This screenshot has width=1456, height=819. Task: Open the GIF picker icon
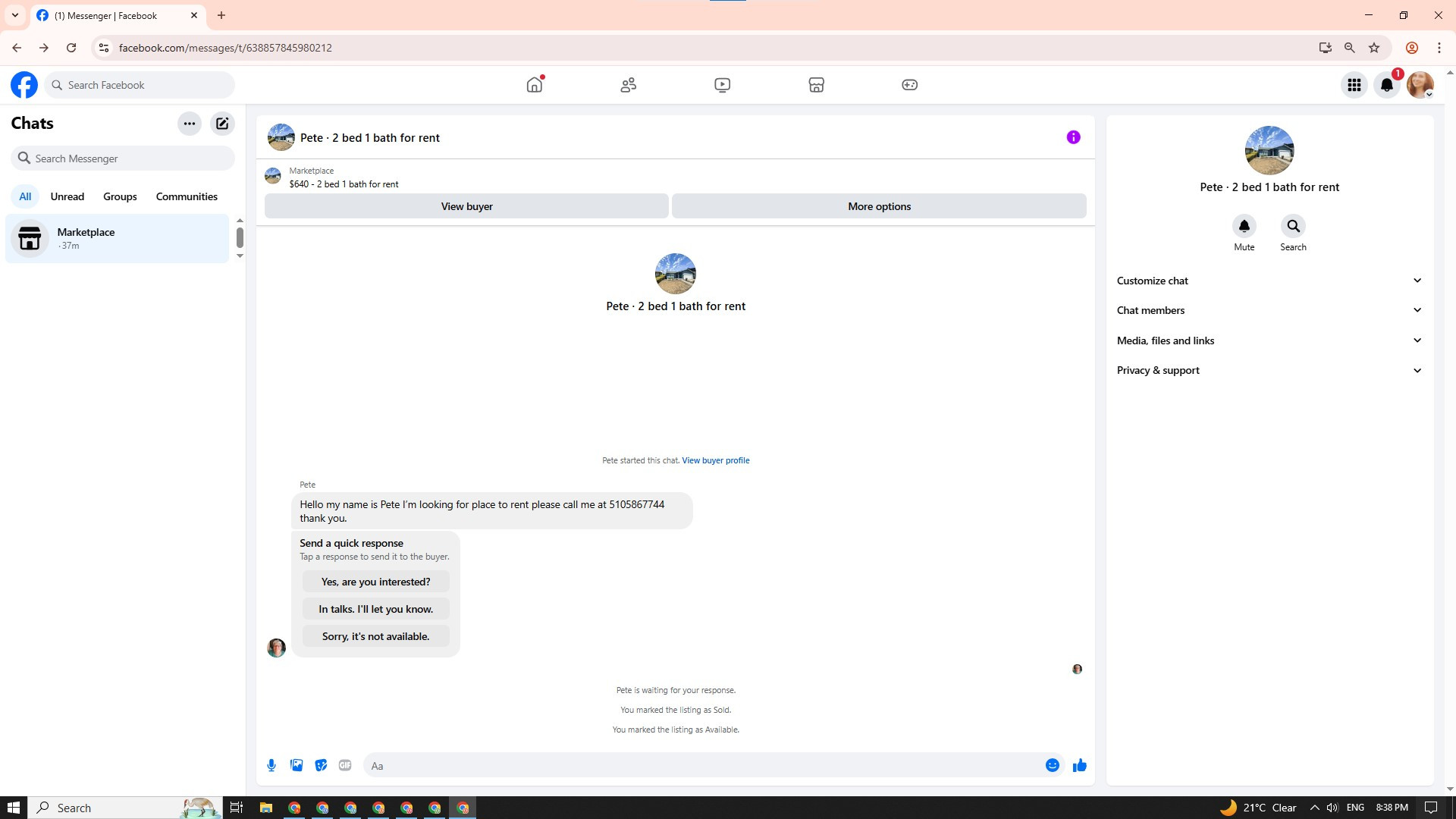pyautogui.click(x=345, y=765)
